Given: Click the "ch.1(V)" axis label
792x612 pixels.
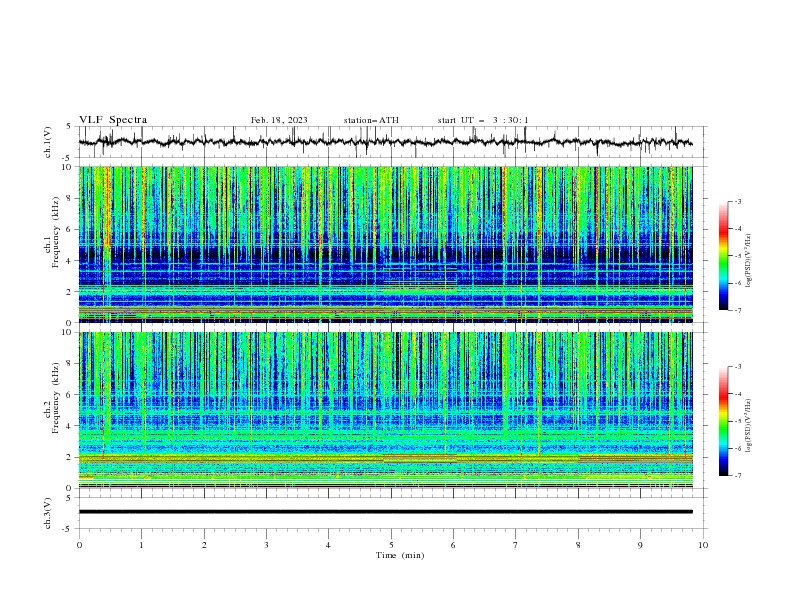Looking at the screenshot, I should click(48, 142).
